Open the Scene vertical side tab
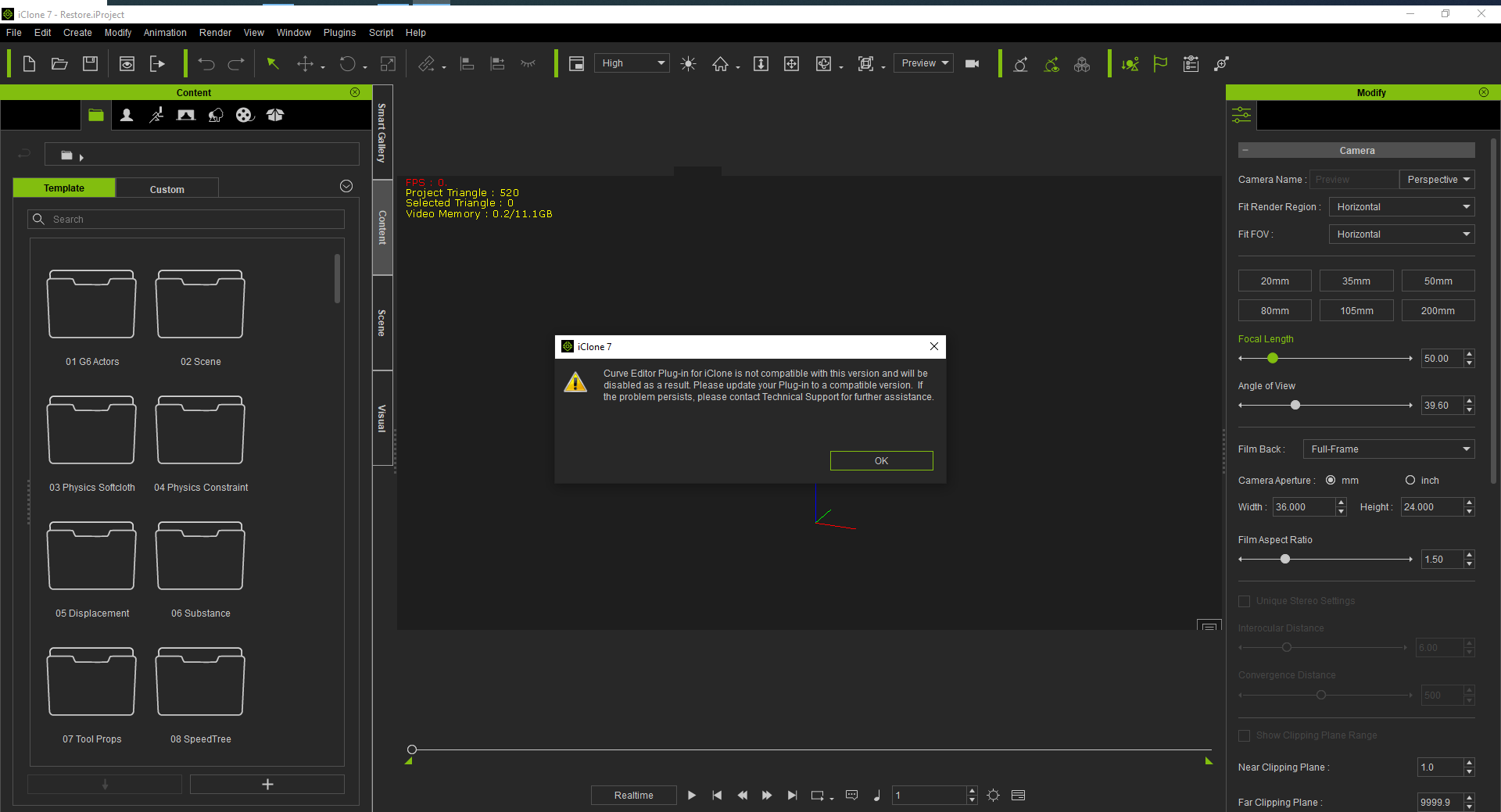Viewport: 1501px width, 812px height. pyautogui.click(x=382, y=323)
